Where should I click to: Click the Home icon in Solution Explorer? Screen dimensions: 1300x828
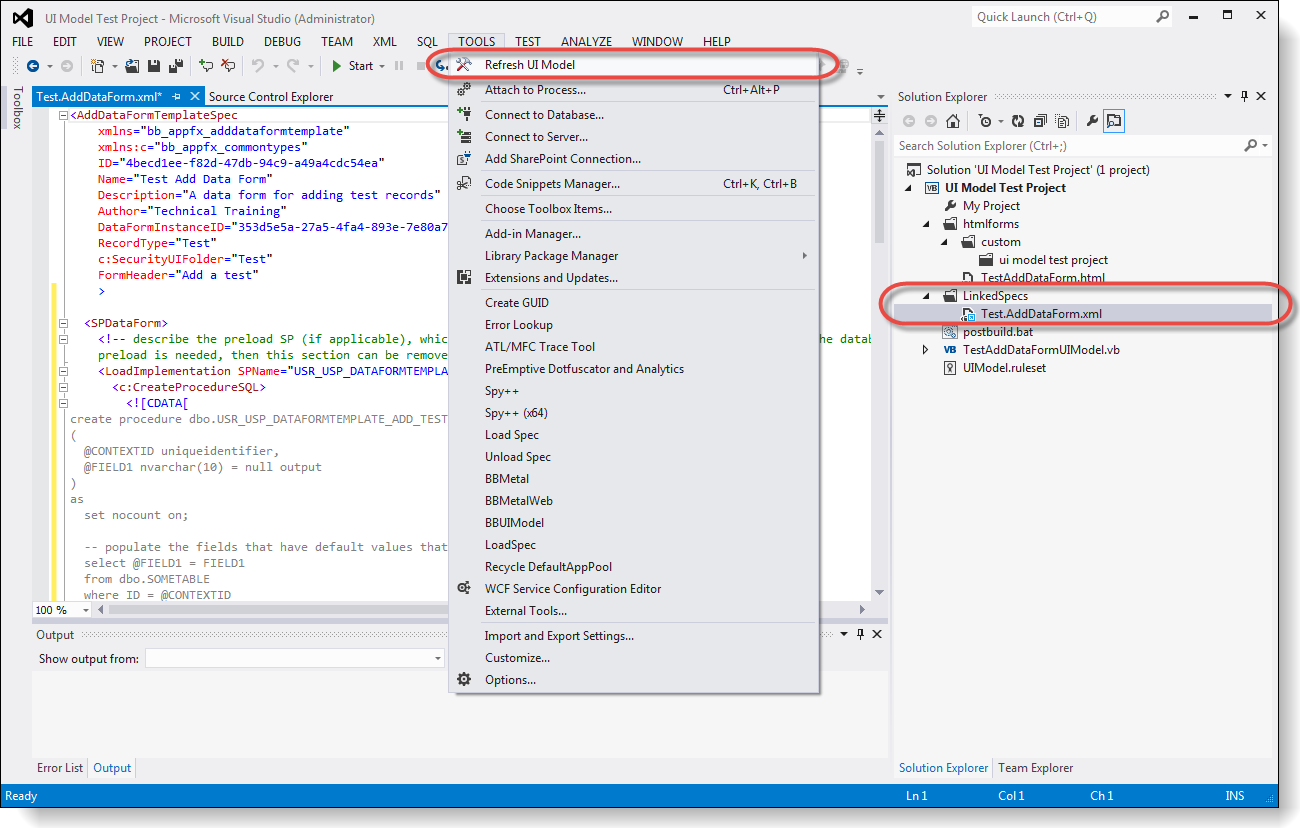click(x=953, y=121)
